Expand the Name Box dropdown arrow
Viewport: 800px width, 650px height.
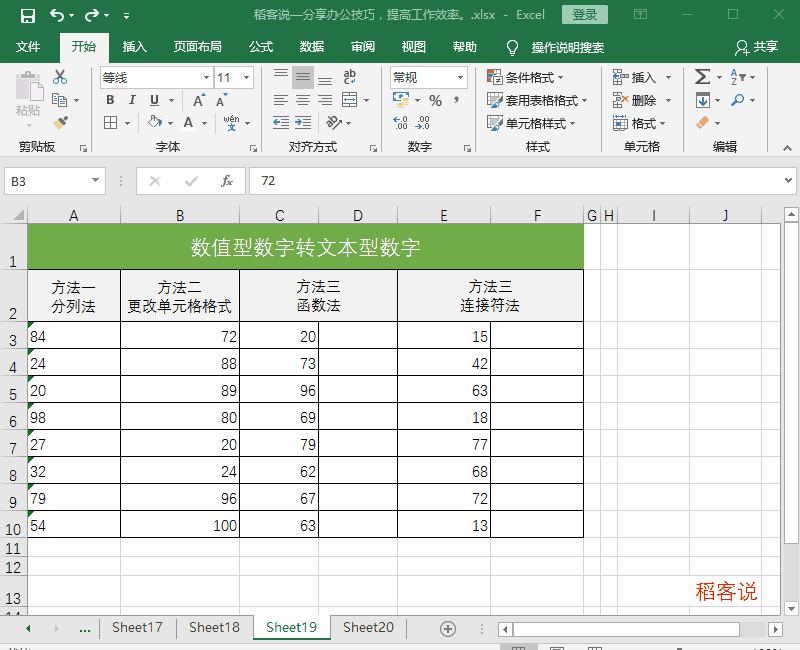click(95, 181)
